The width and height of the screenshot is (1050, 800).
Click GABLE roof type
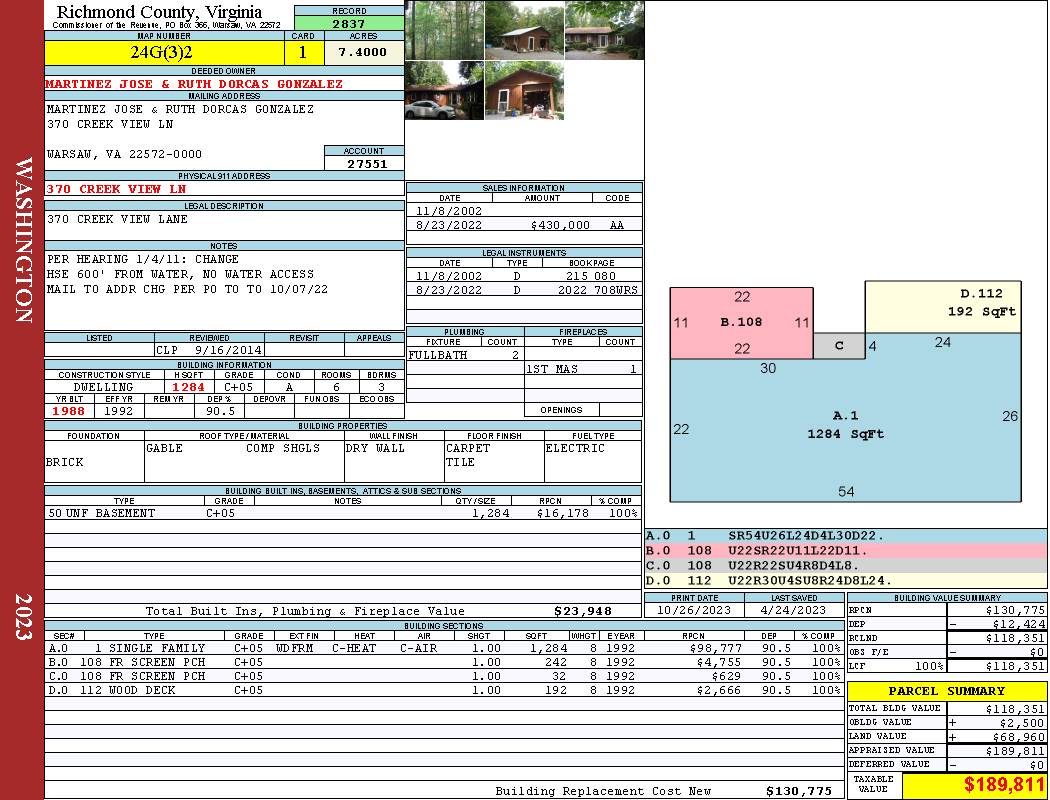[x=164, y=449]
